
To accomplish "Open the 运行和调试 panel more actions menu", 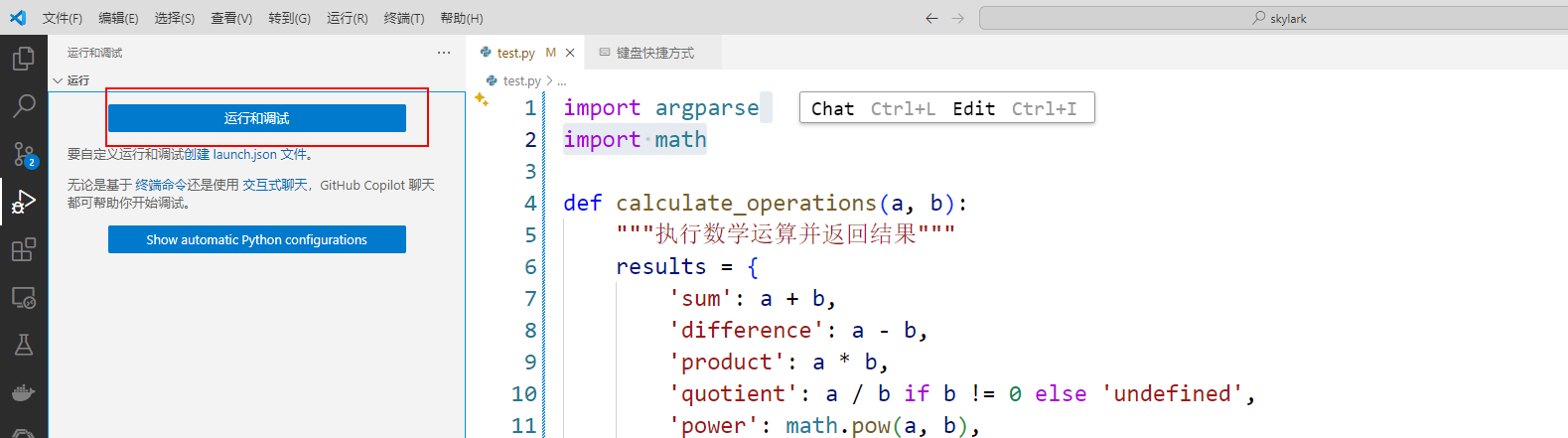I will click(444, 53).
